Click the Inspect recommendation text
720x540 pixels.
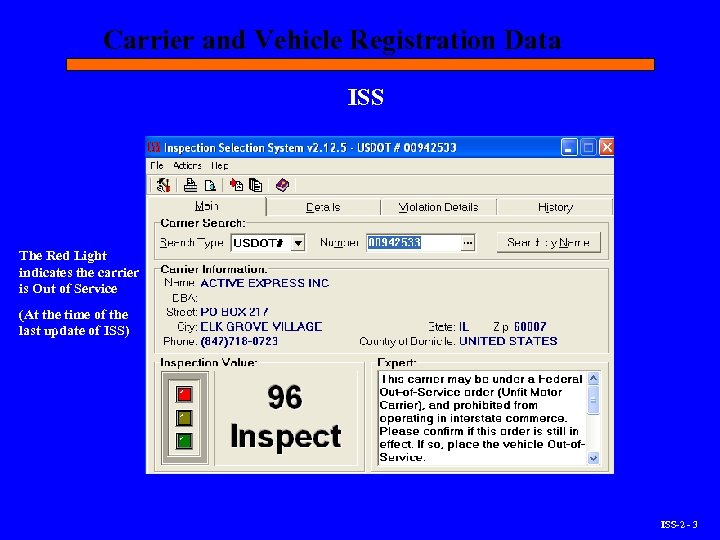tap(286, 436)
